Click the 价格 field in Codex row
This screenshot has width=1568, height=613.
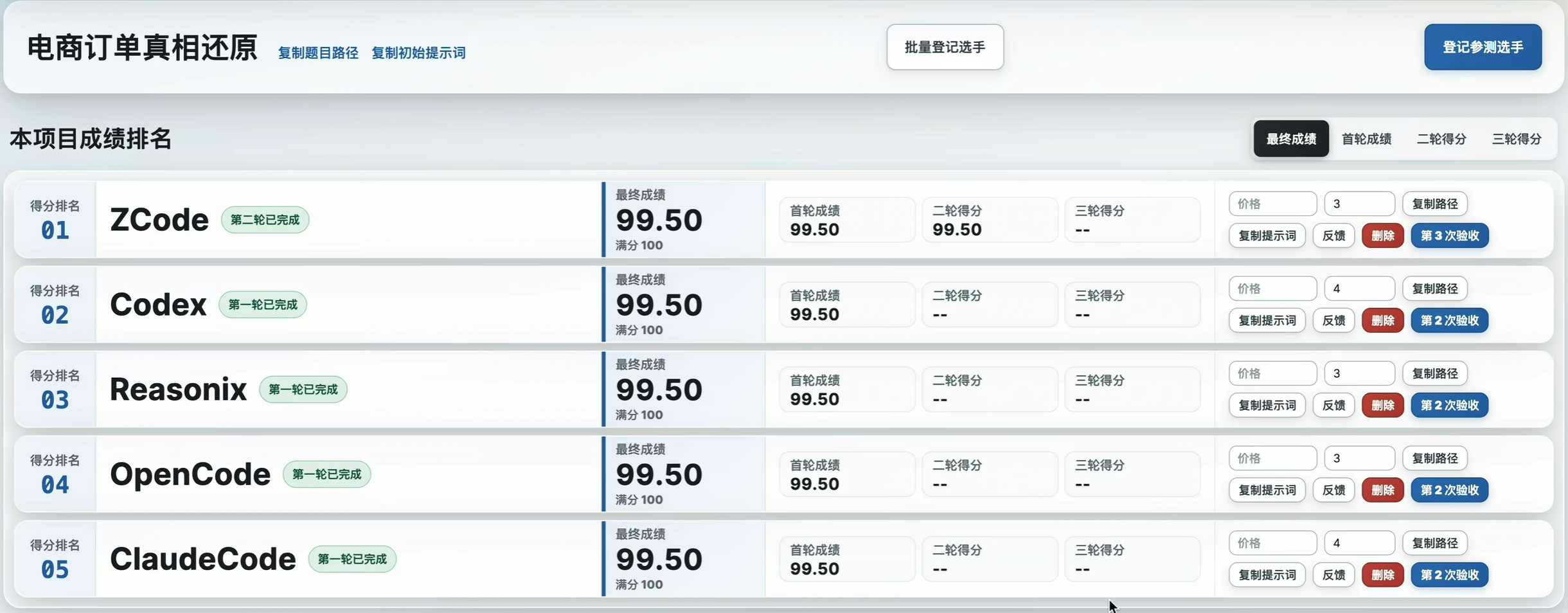click(x=1272, y=289)
